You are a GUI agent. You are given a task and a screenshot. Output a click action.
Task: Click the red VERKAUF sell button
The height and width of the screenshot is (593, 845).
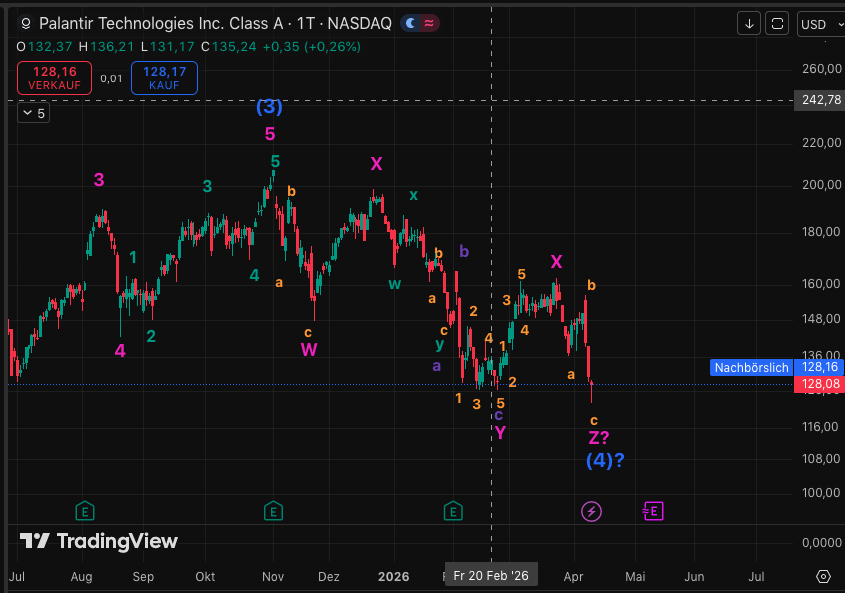click(x=54, y=78)
